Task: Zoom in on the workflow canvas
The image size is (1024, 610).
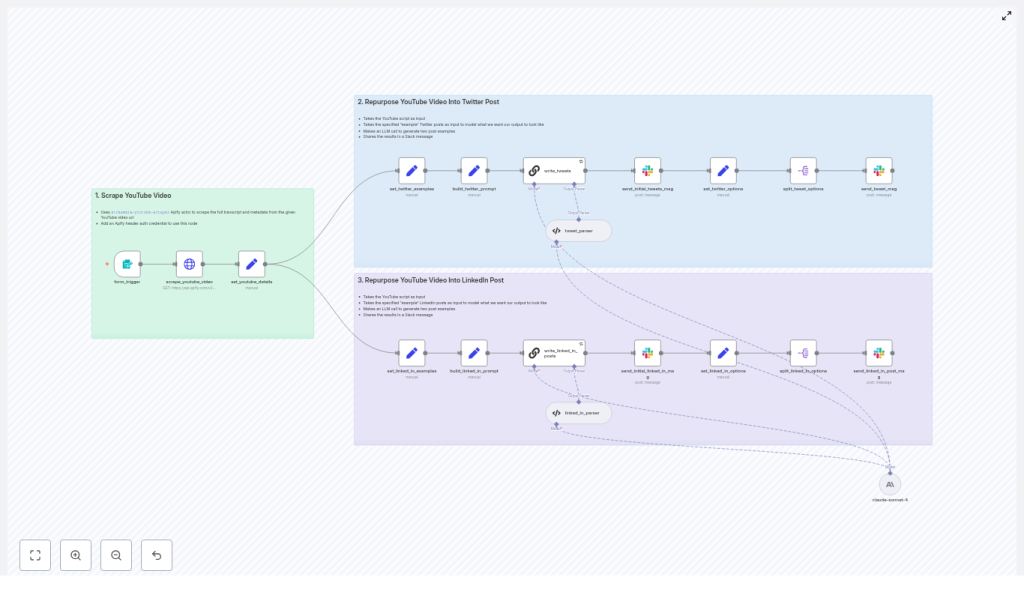Action: click(76, 555)
